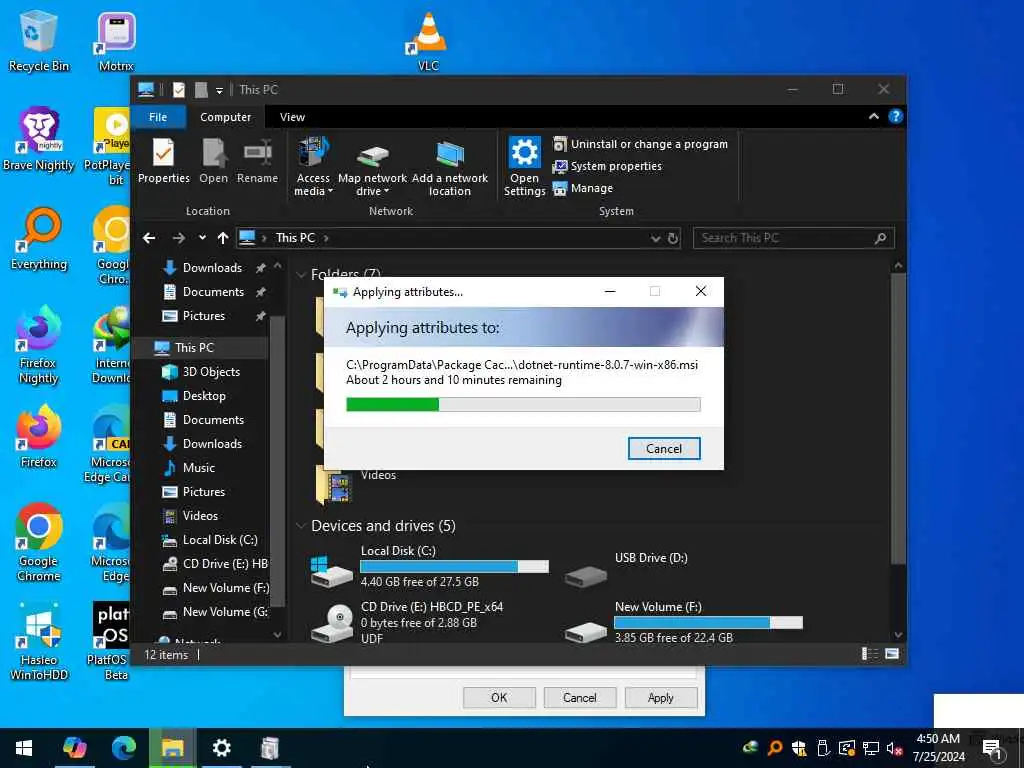Open Explorer help question mark icon
This screenshot has height=768, width=1024.
895,116
